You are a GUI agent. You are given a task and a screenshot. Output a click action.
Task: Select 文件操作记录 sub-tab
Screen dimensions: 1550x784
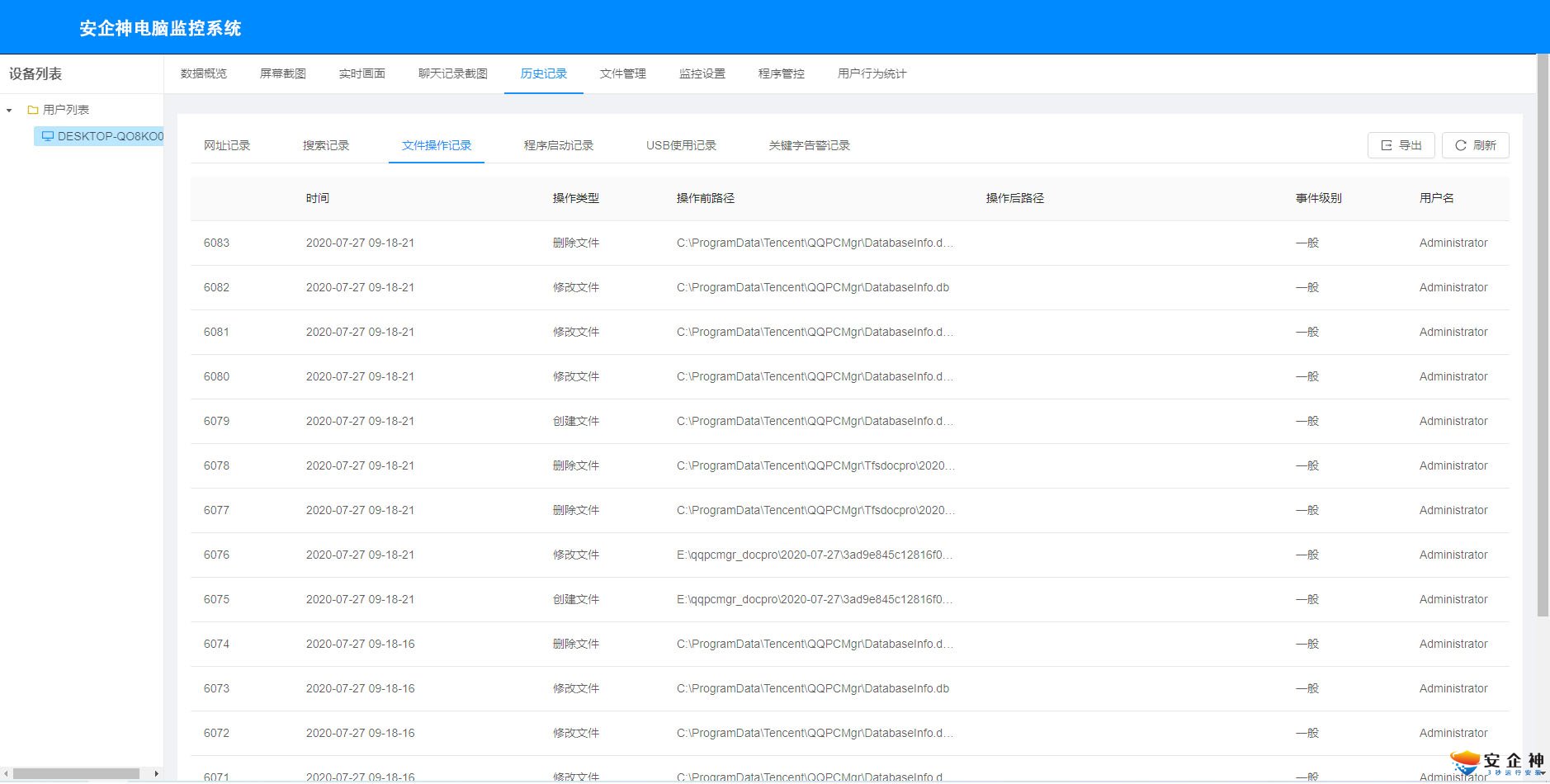pyautogui.click(x=437, y=145)
